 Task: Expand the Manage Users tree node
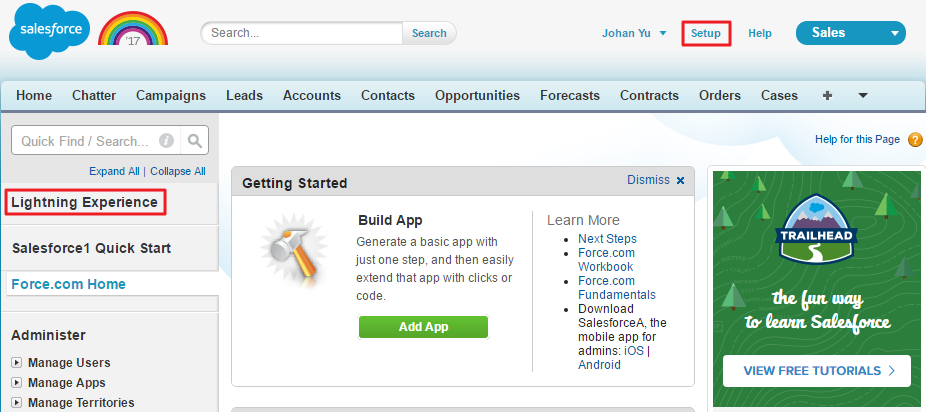(17, 363)
